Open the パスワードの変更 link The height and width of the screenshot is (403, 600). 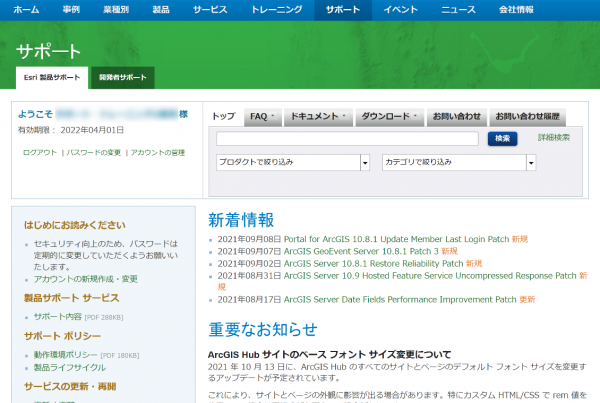94,153
